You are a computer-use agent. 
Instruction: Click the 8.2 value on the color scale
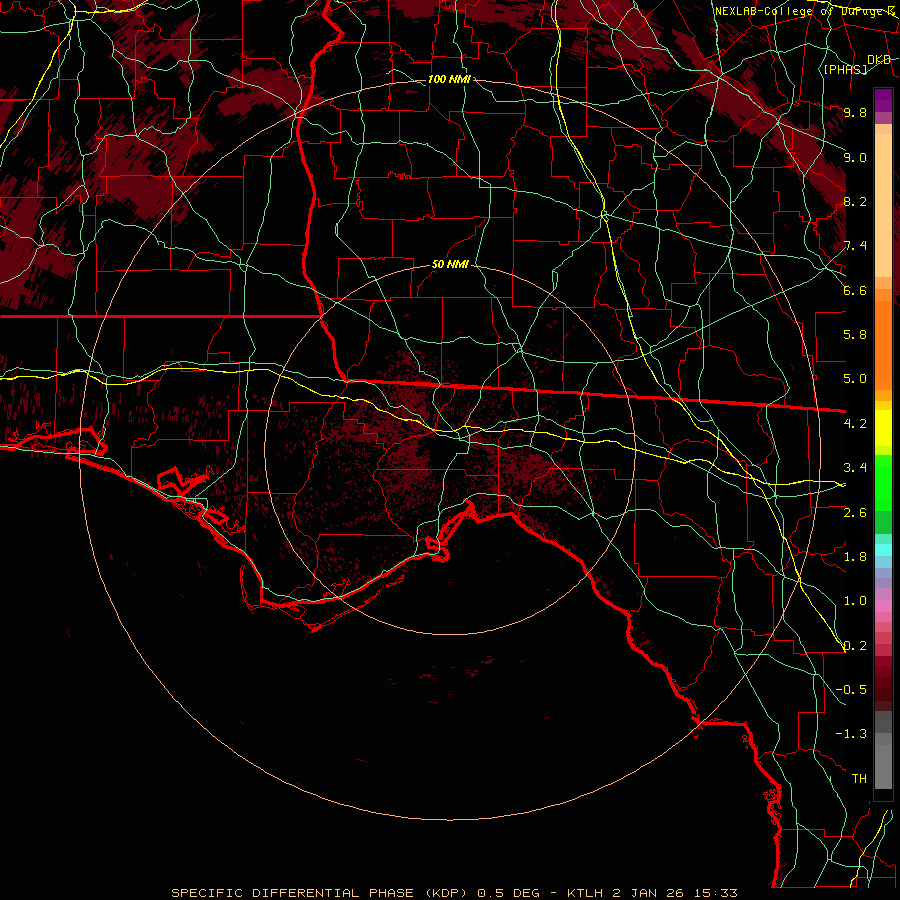(x=855, y=201)
